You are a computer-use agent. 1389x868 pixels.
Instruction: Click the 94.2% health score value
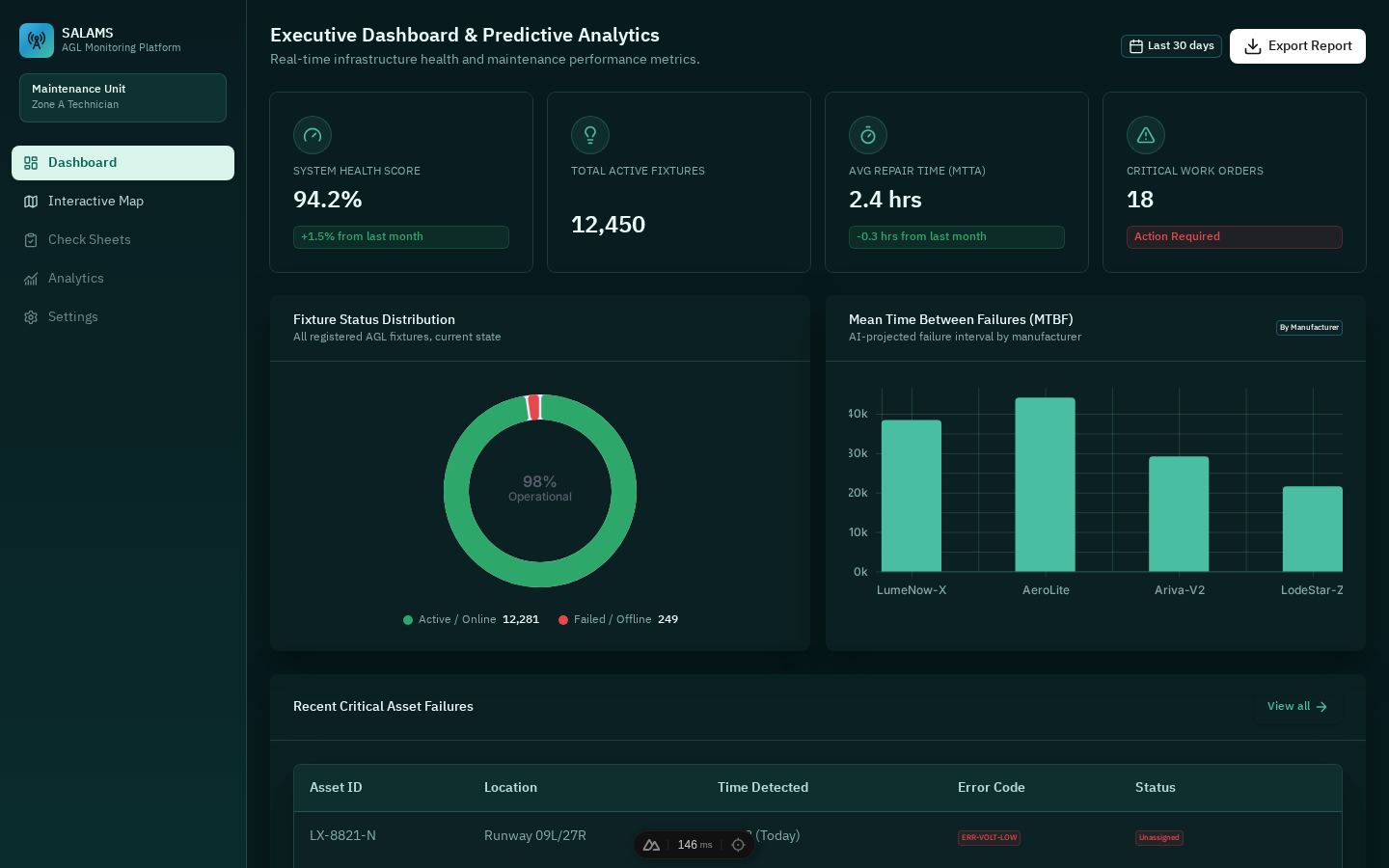coord(328,200)
